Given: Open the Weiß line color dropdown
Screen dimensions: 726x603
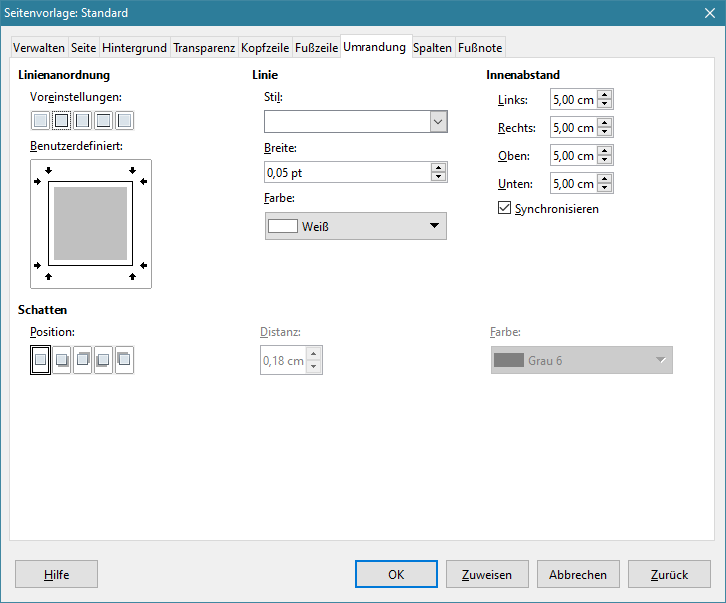Looking at the screenshot, I should (356, 226).
